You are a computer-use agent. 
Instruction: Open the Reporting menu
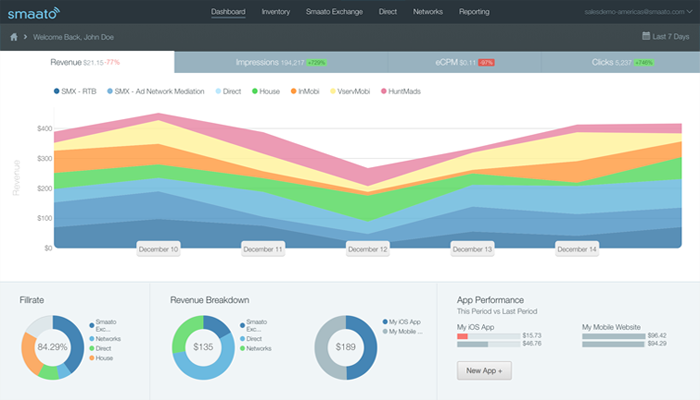[474, 12]
